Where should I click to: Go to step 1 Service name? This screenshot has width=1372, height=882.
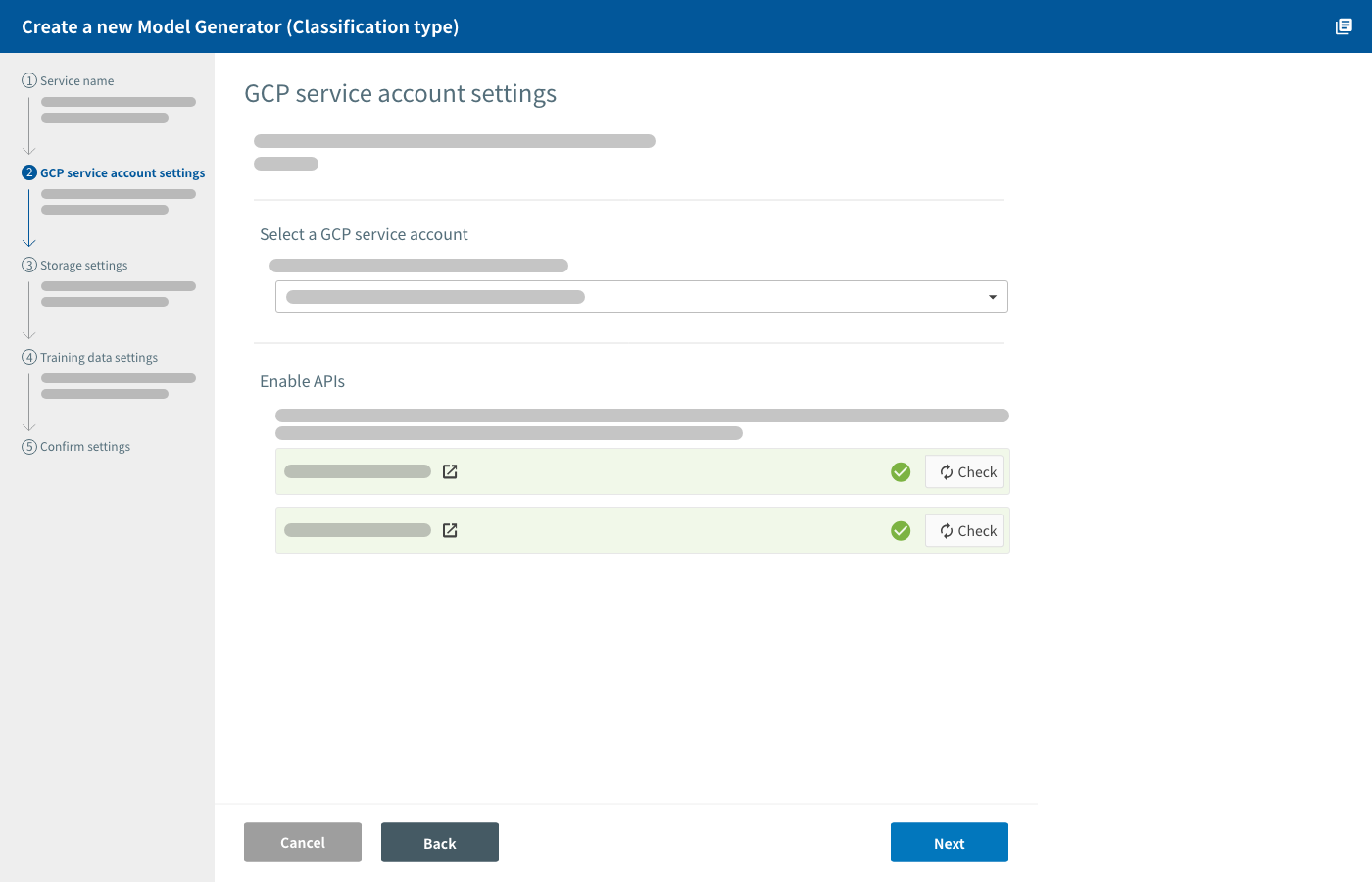click(x=69, y=80)
